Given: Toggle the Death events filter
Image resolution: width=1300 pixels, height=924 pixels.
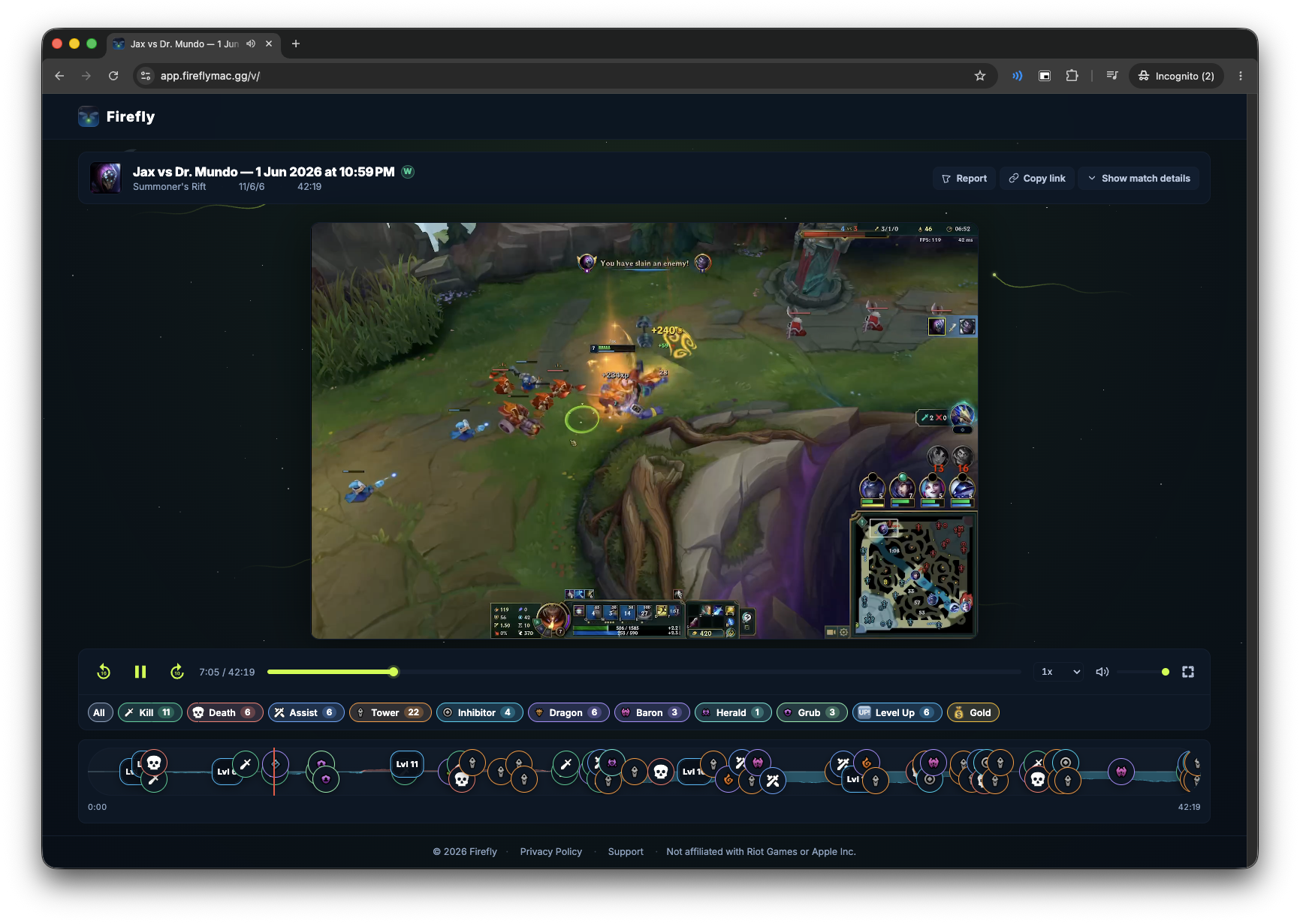Looking at the screenshot, I should tap(225, 712).
